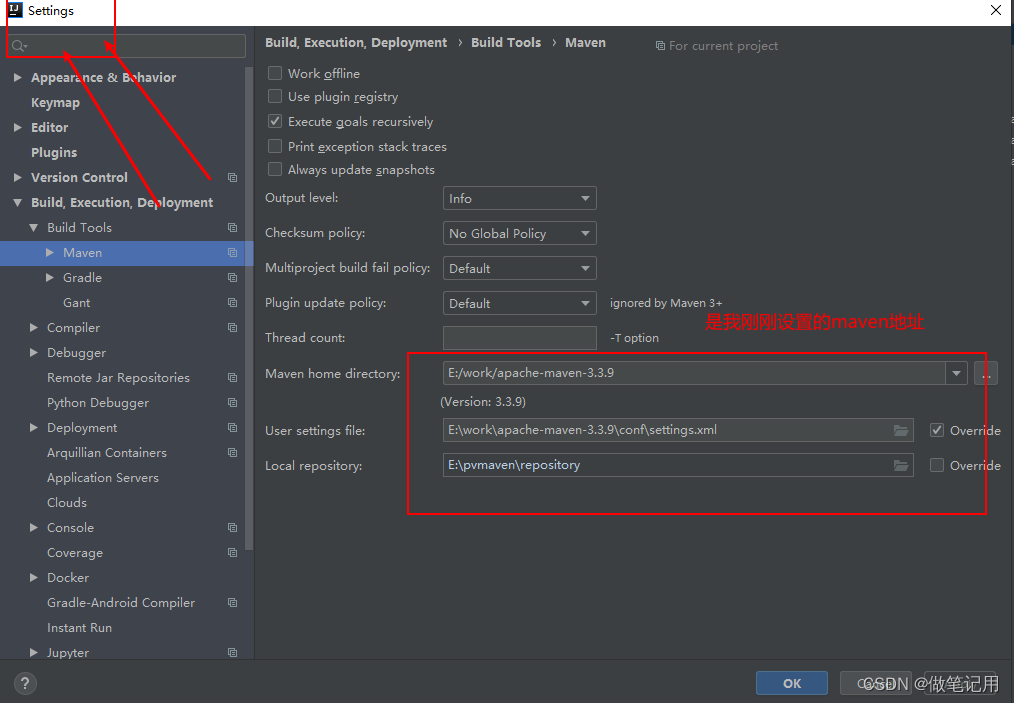
Task: Click Build, Execution, Deployment breadcrumb
Action: tap(356, 43)
